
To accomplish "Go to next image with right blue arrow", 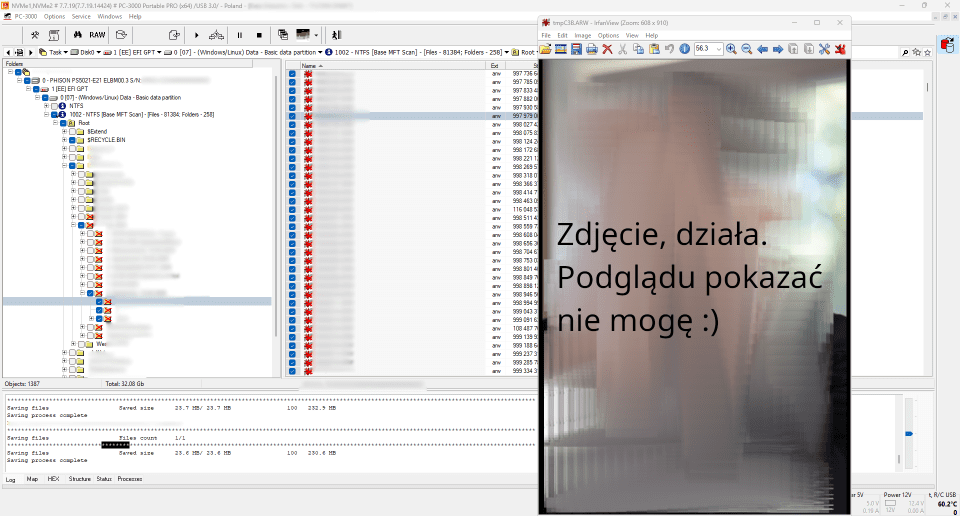I will tap(778, 49).
